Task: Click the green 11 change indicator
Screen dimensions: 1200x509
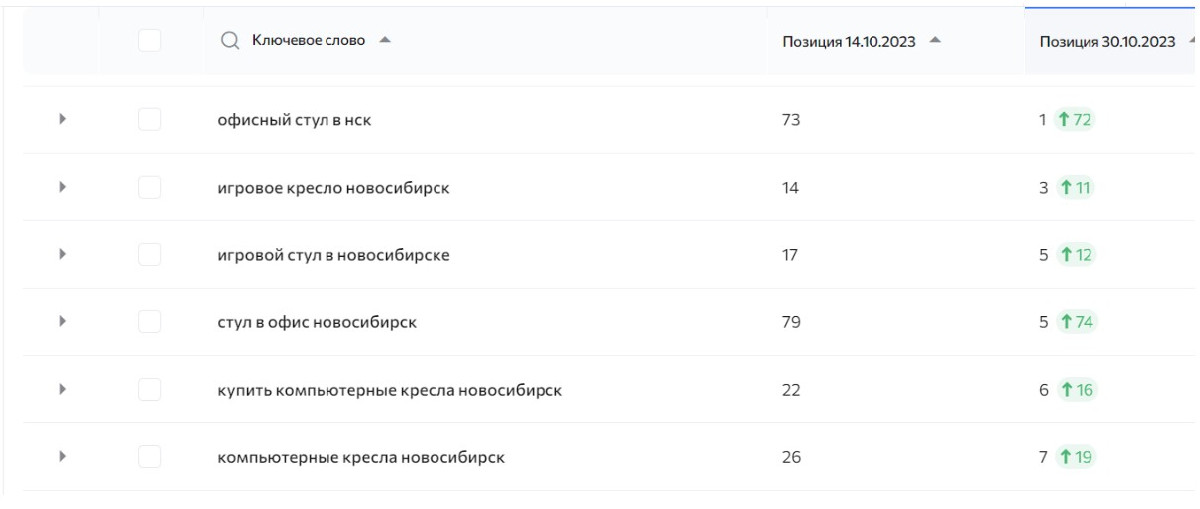Action: (1075, 187)
